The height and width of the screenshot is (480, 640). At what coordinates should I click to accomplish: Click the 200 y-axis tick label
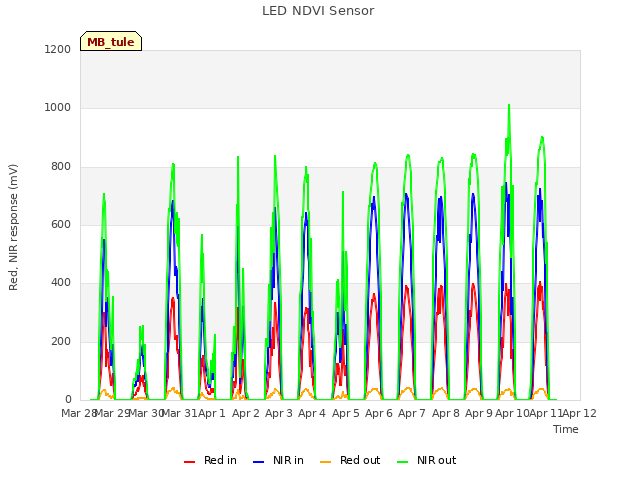tap(61, 342)
